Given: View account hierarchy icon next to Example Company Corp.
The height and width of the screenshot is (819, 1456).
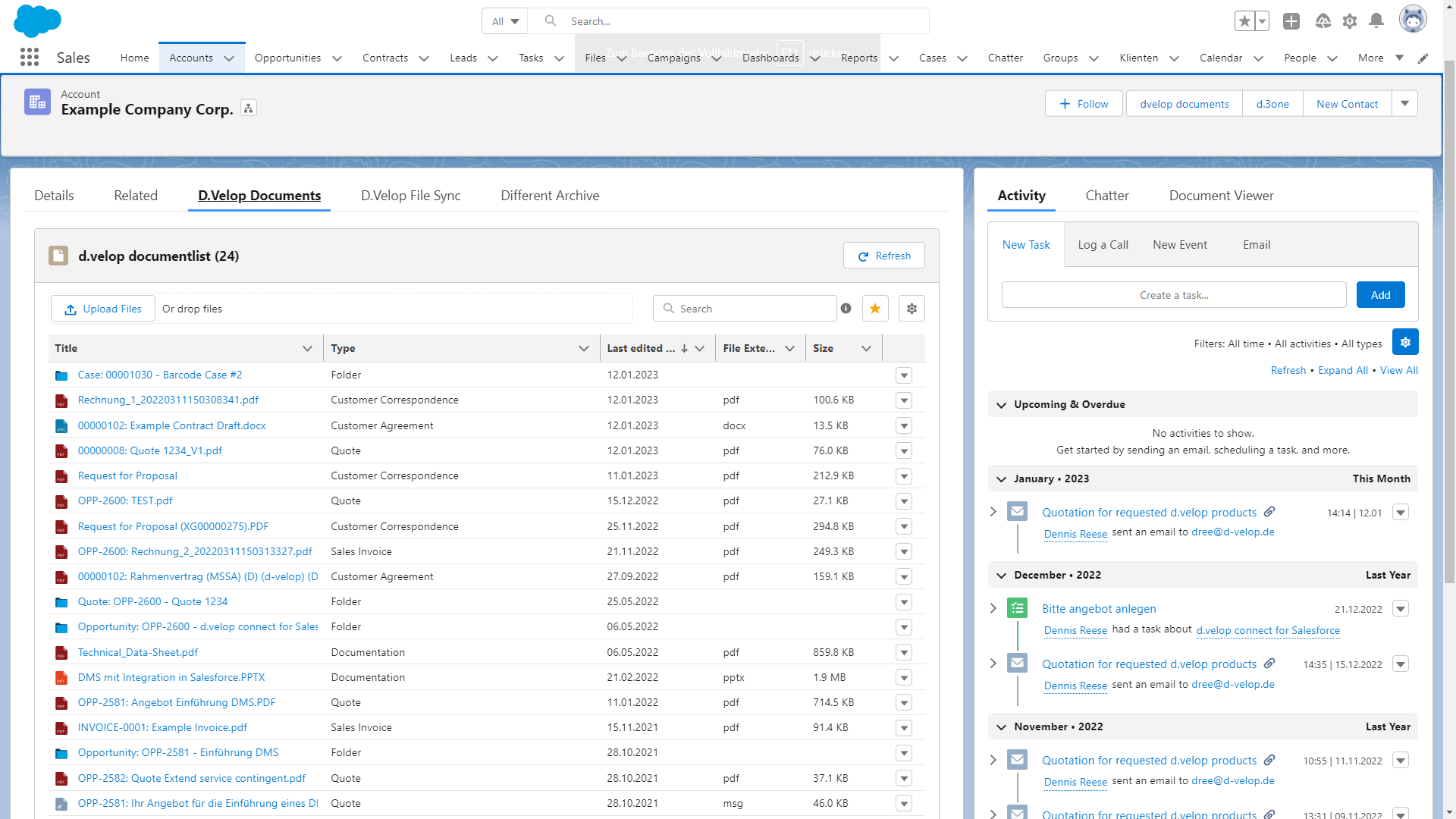Looking at the screenshot, I should click(x=249, y=108).
